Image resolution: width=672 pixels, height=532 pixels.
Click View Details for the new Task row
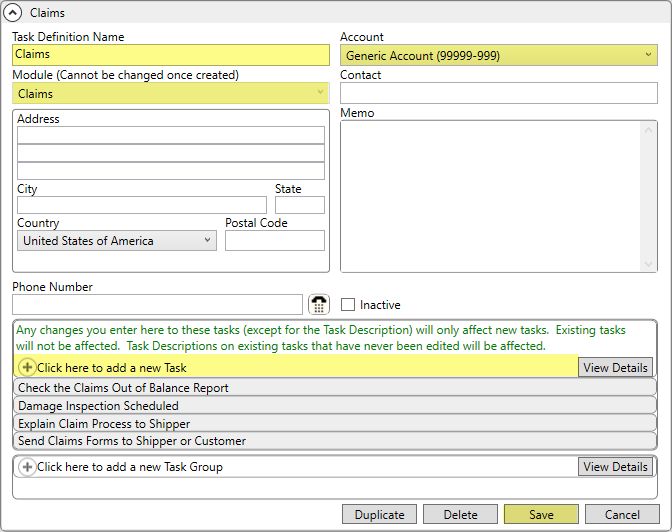coord(615,368)
